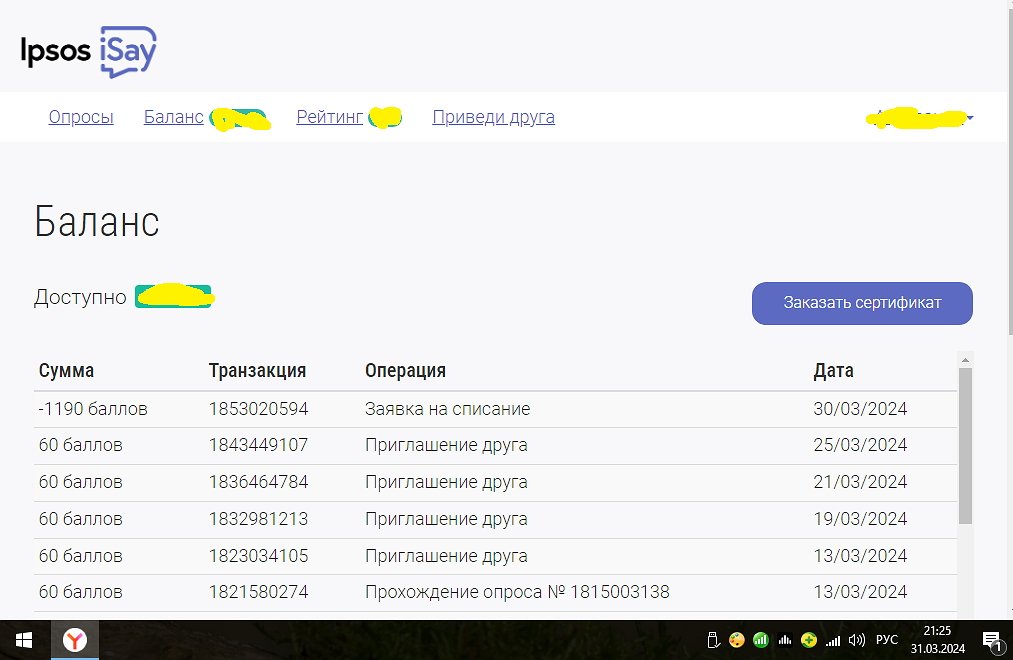This screenshot has width=1013, height=660.
Task: Open the volume speaker tray icon
Action: 856,640
